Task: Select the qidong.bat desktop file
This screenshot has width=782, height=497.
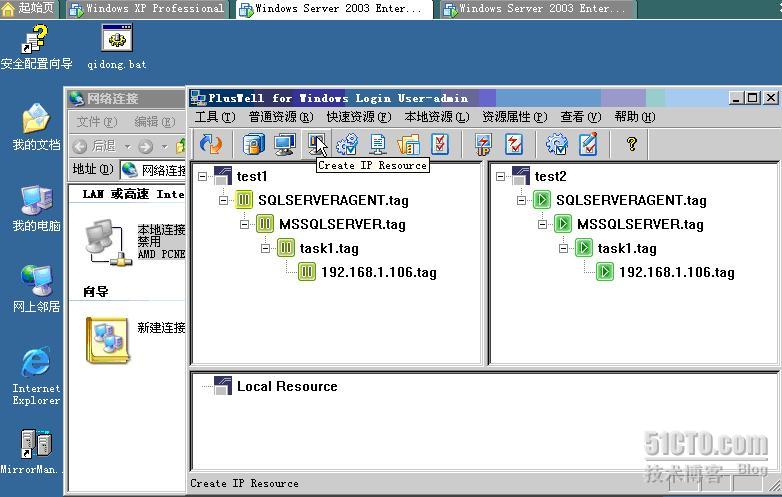Action: click(x=117, y=48)
